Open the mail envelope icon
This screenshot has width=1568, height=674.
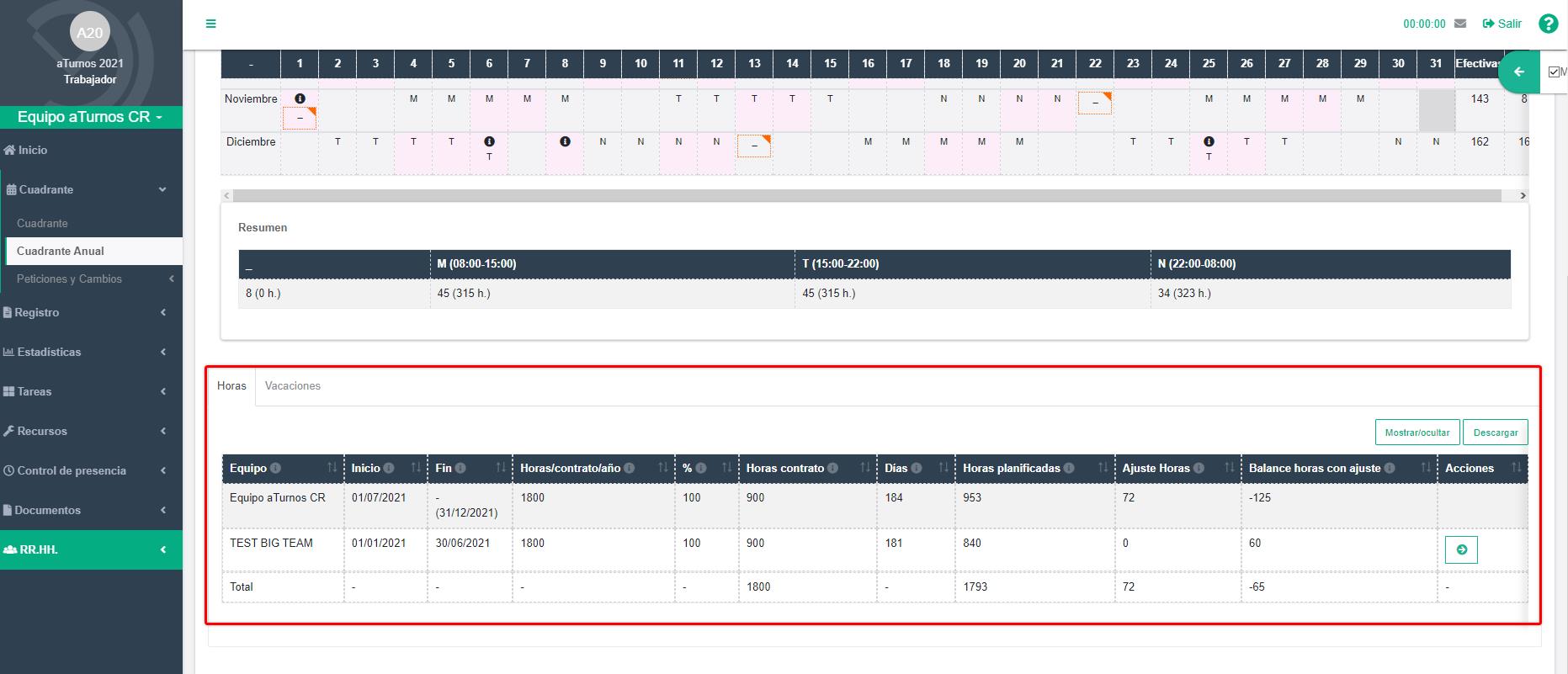pyautogui.click(x=1460, y=24)
